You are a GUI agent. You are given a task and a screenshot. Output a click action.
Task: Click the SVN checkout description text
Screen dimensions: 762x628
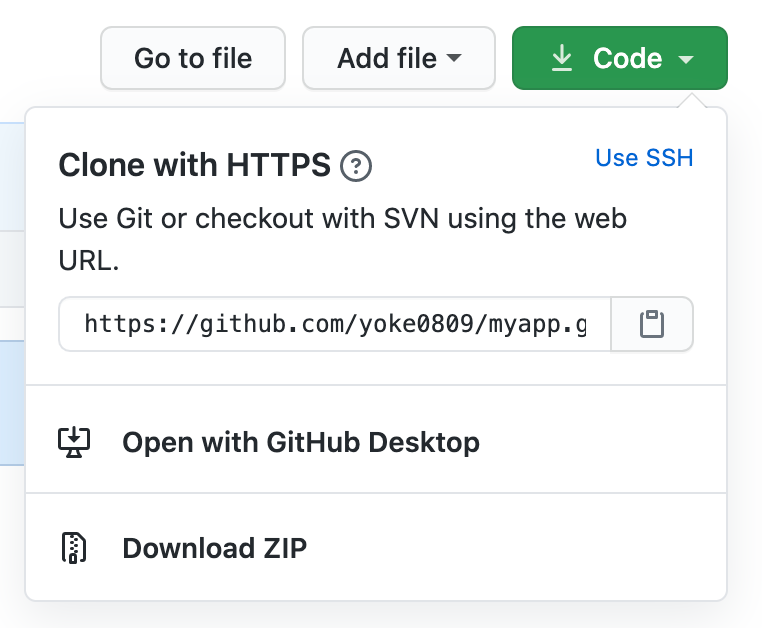point(343,239)
